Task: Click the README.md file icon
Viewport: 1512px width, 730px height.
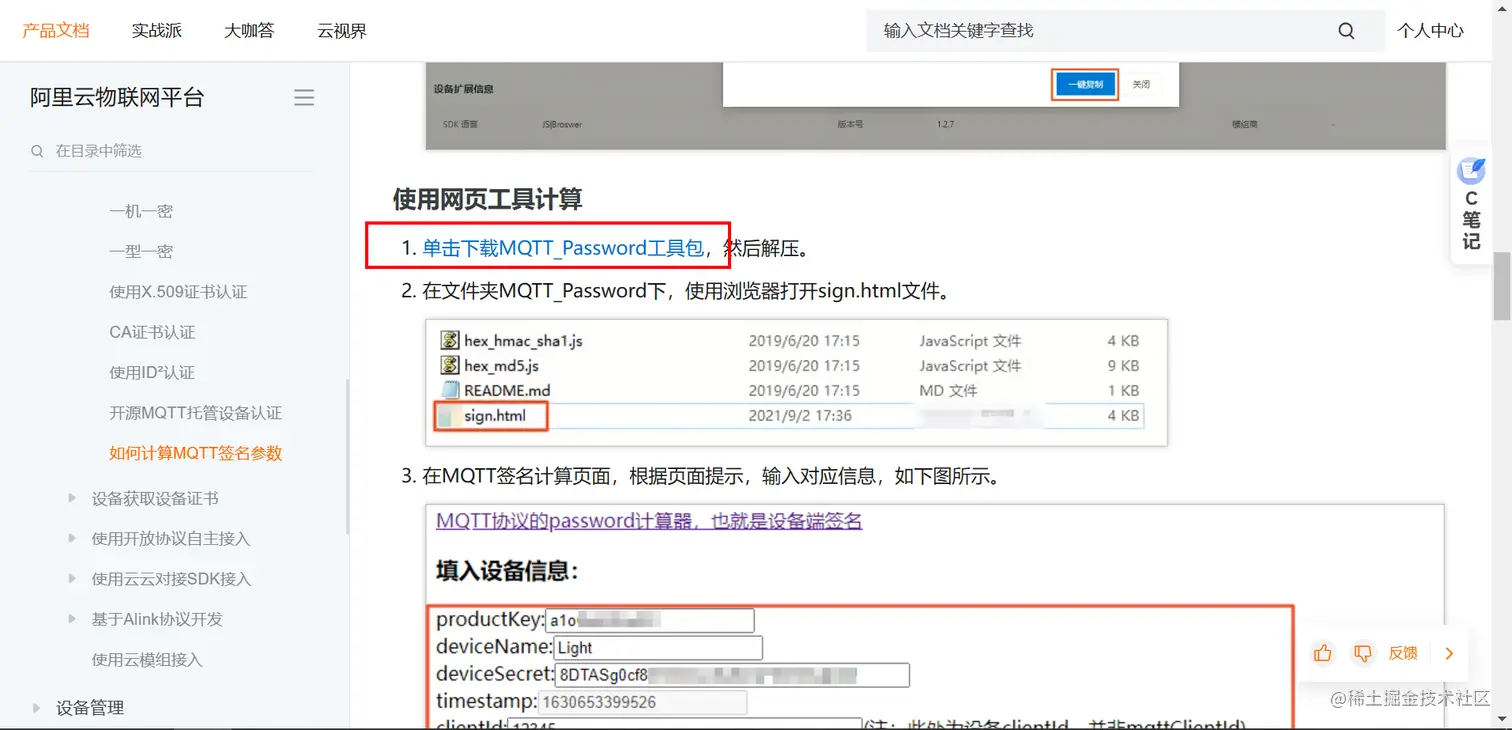Action: (x=449, y=390)
